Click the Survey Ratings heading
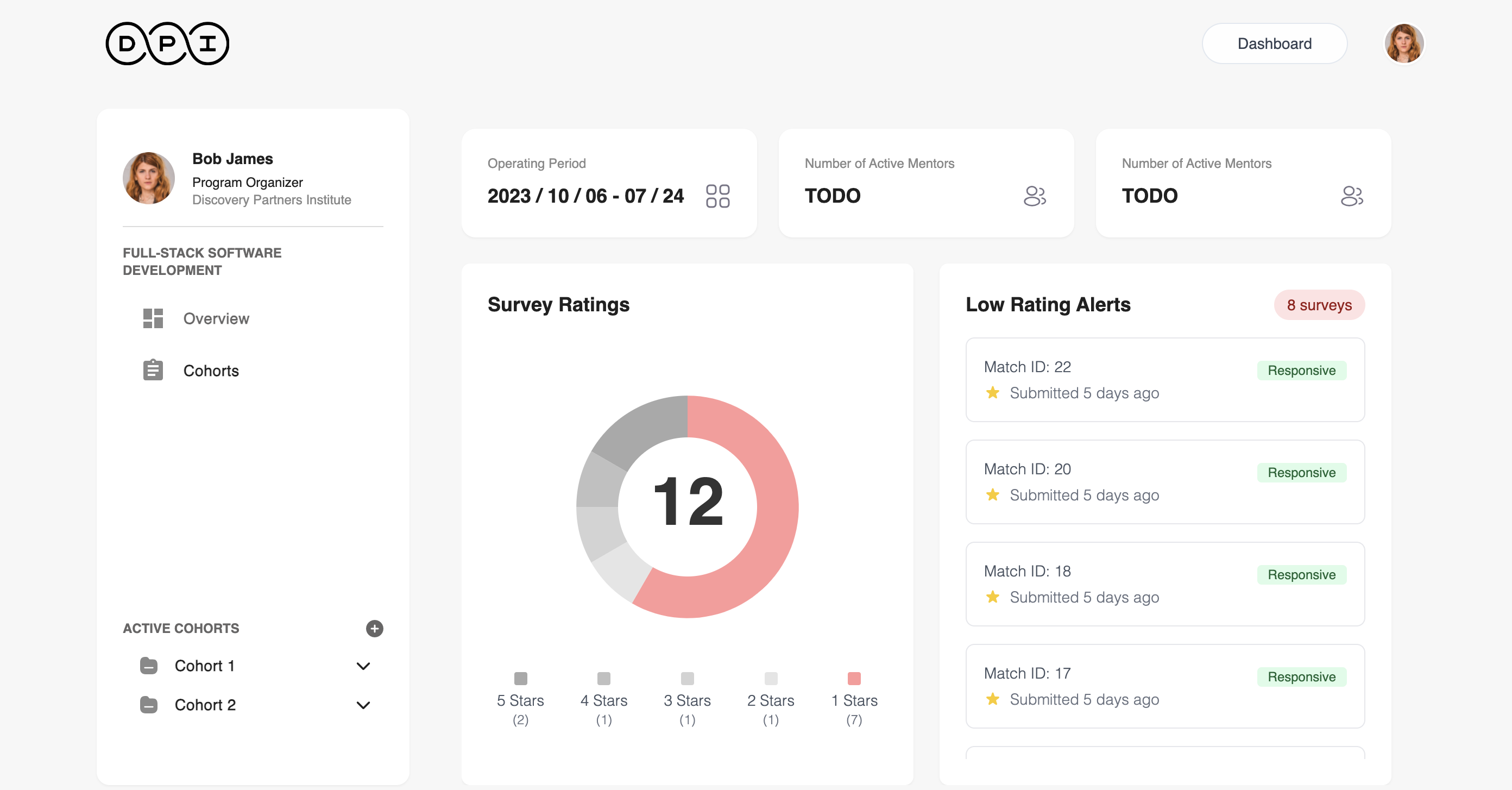The width and height of the screenshot is (1512, 790). click(x=558, y=304)
